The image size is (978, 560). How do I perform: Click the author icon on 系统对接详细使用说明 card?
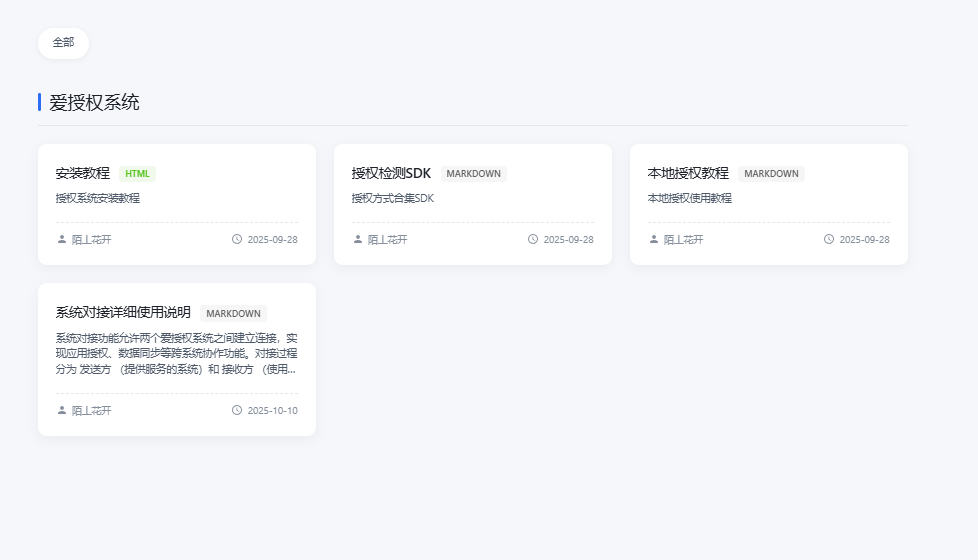click(x=62, y=410)
